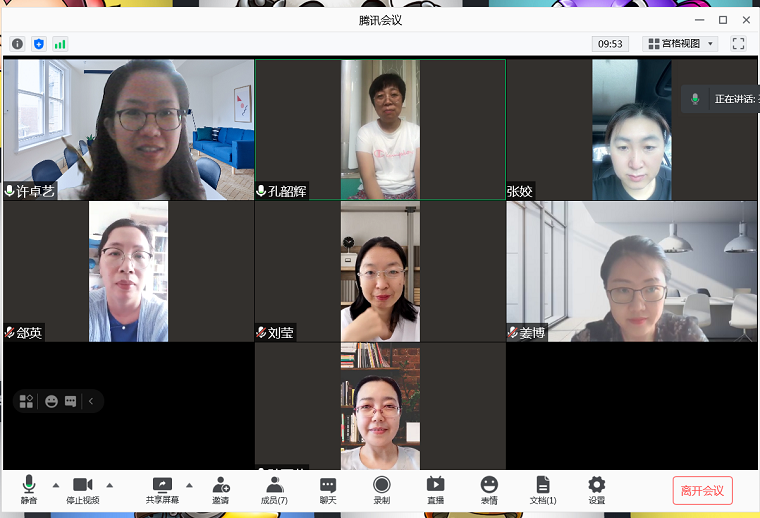Click the blue security shield icon
The image size is (760, 518).
coord(39,44)
